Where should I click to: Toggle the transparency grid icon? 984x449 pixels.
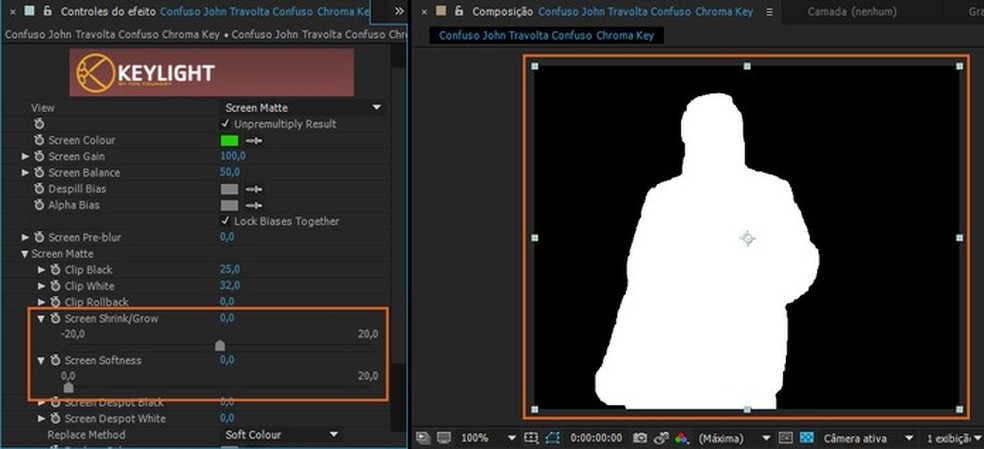806,438
